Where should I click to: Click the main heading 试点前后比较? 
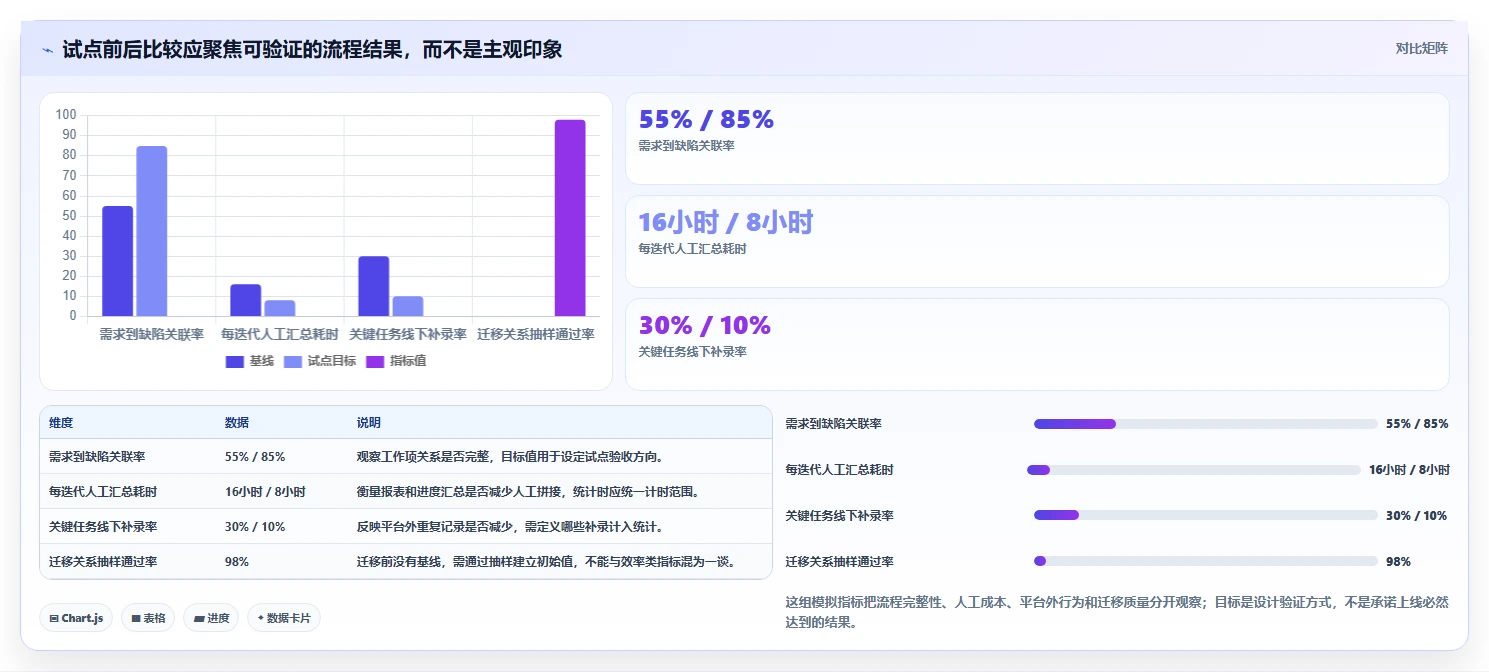click(312, 49)
